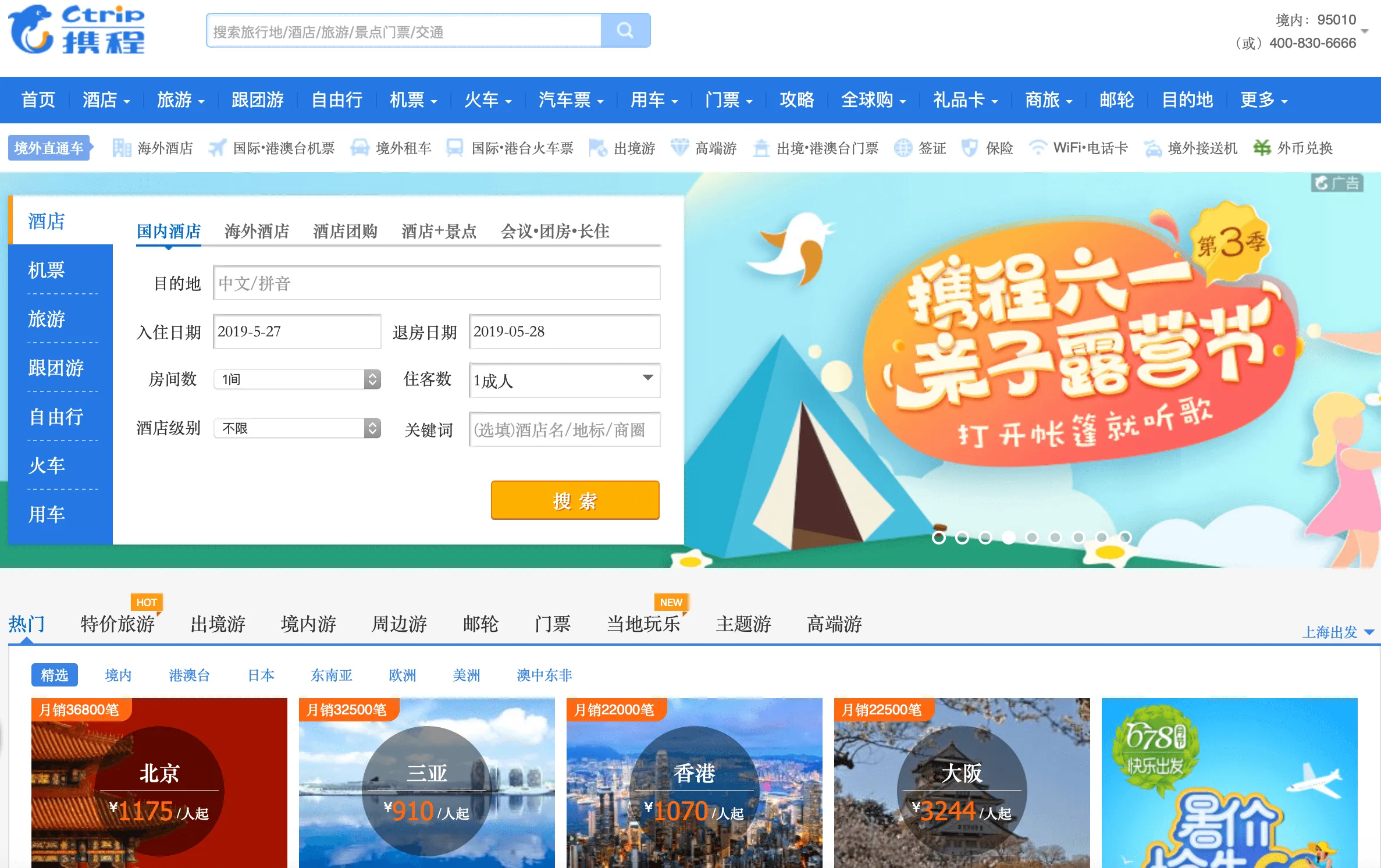Expand the 旅游 nav menu
Image resolution: width=1381 pixels, height=868 pixels.
[x=181, y=100]
